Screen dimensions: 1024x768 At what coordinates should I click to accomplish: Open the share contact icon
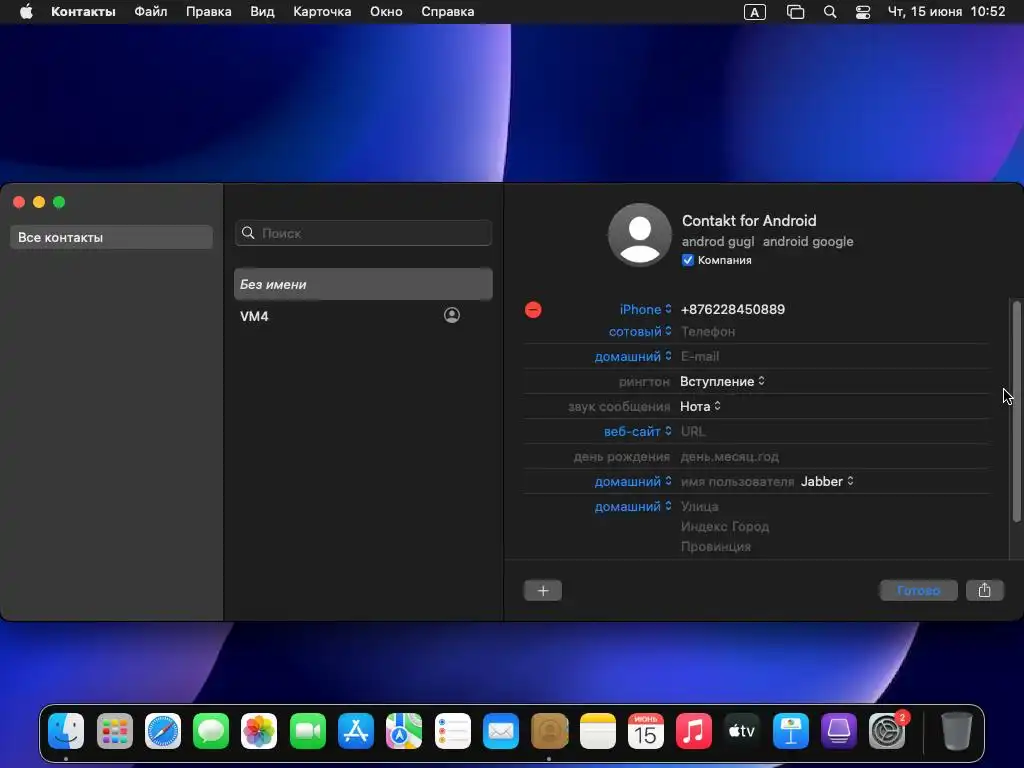[984, 590]
